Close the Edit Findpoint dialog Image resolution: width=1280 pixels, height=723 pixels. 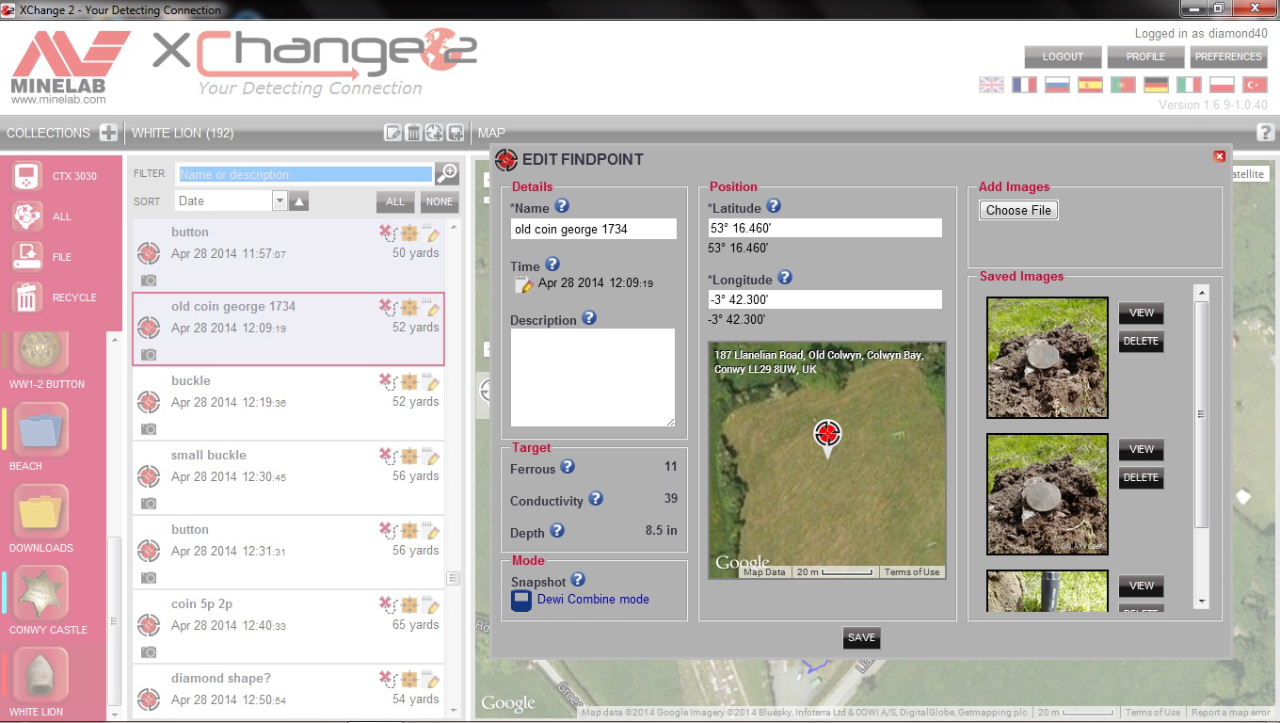pos(1219,156)
